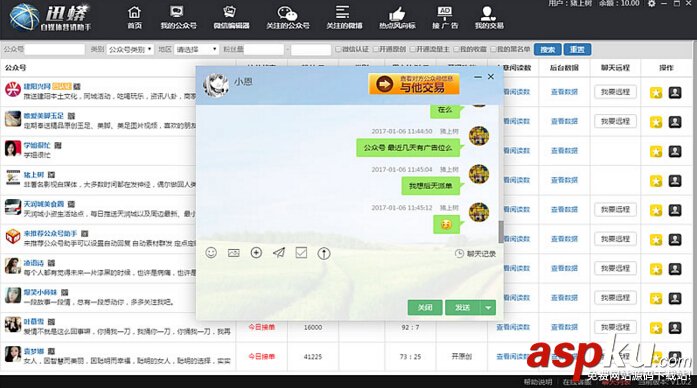Star the 爆笑小师妹 row
The height and width of the screenshot is (388, 697).
click(656, 298)
